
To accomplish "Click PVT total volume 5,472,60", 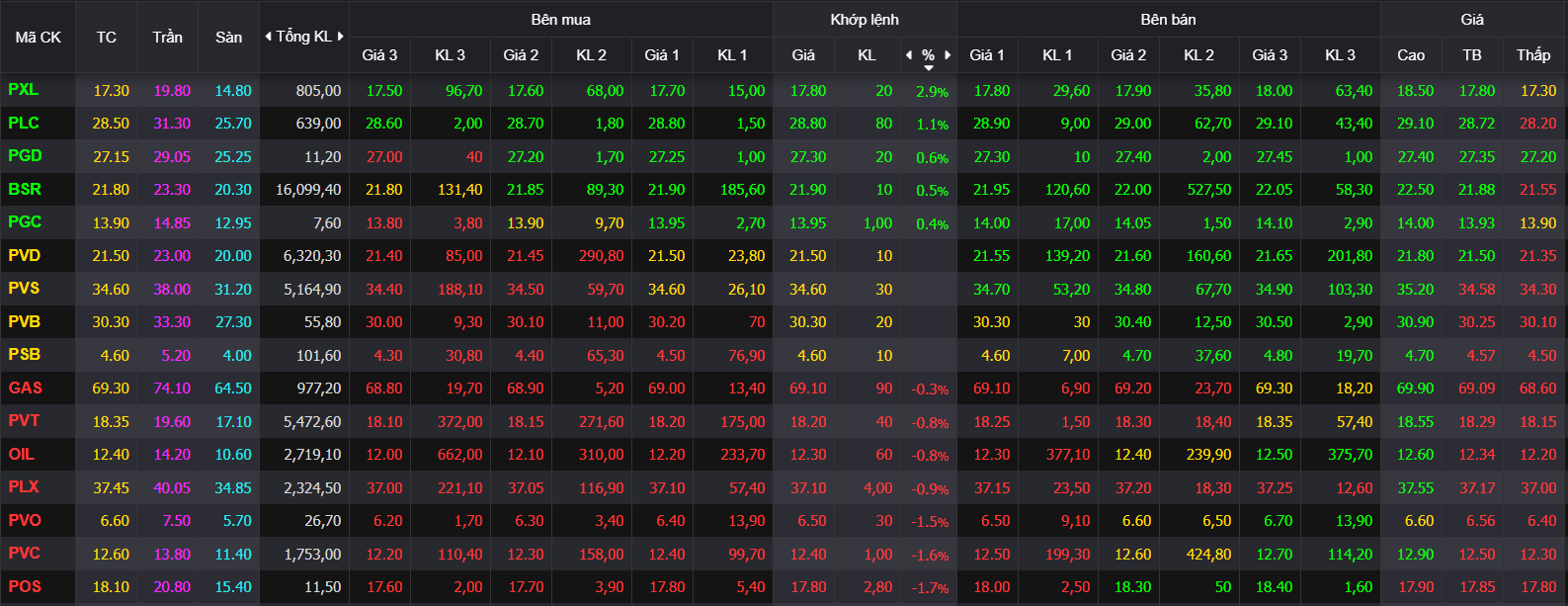I will (x=312, y=422).
